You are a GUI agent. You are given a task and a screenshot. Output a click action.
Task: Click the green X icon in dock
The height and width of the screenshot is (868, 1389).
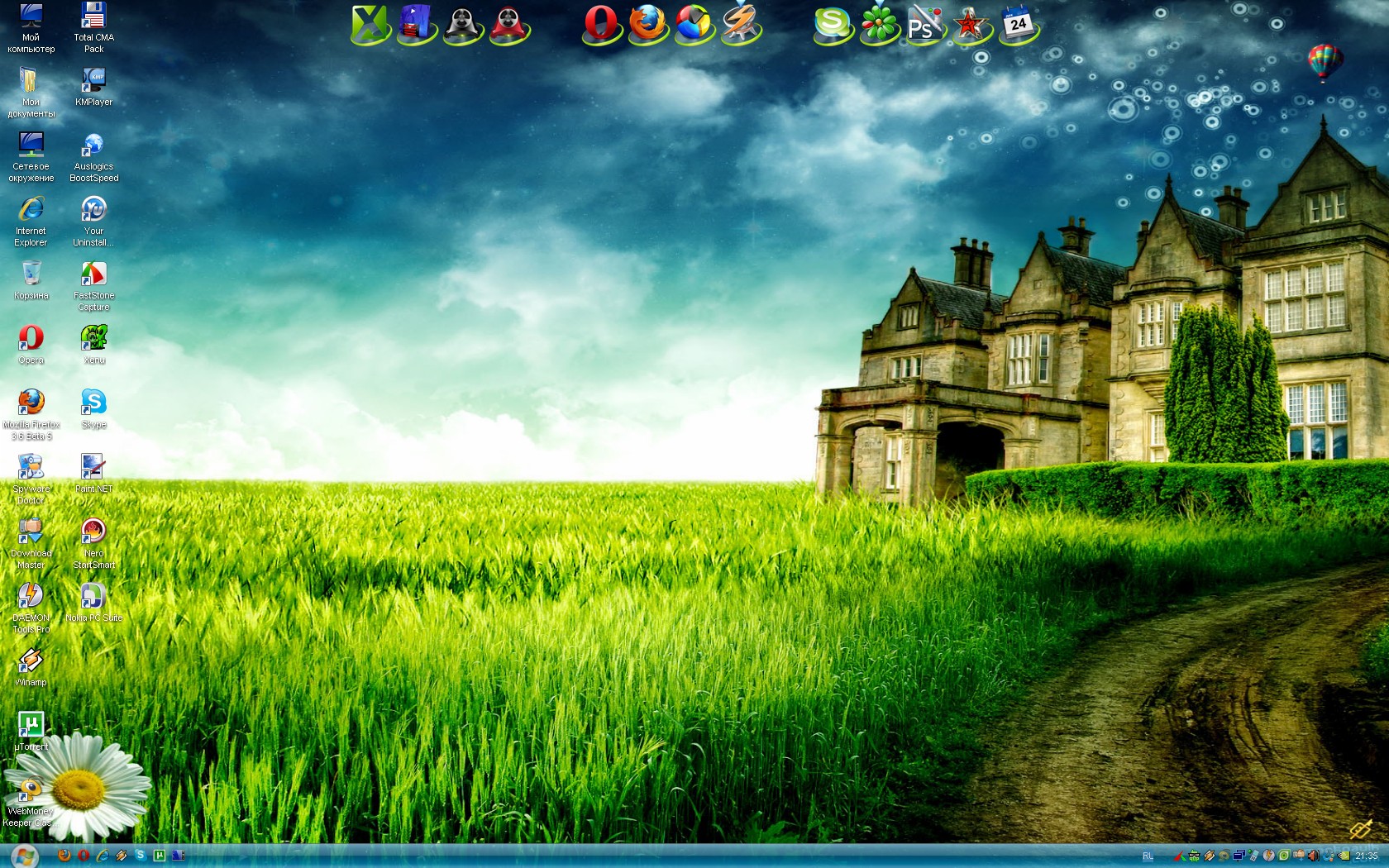[369, 25]
